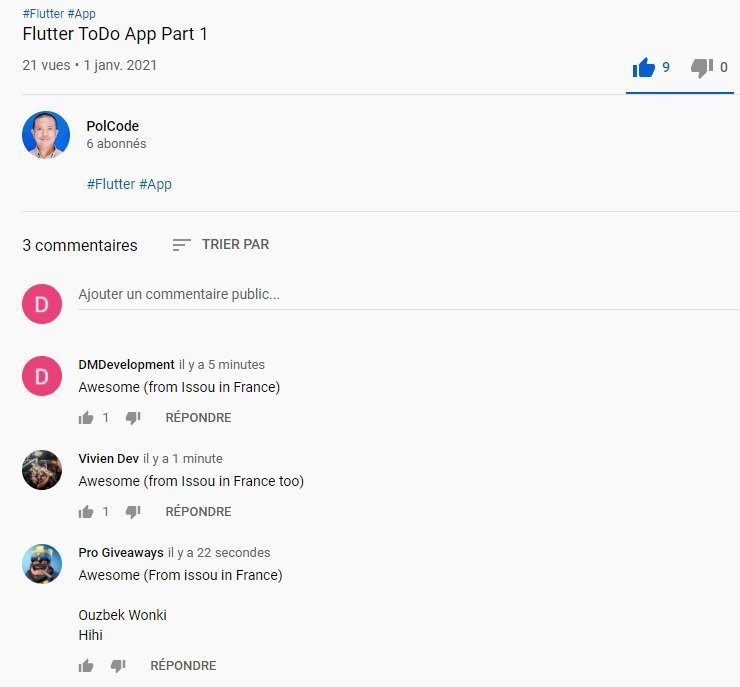Open the PolCode channel name link

pyautogui.click(x=112, y=126)
